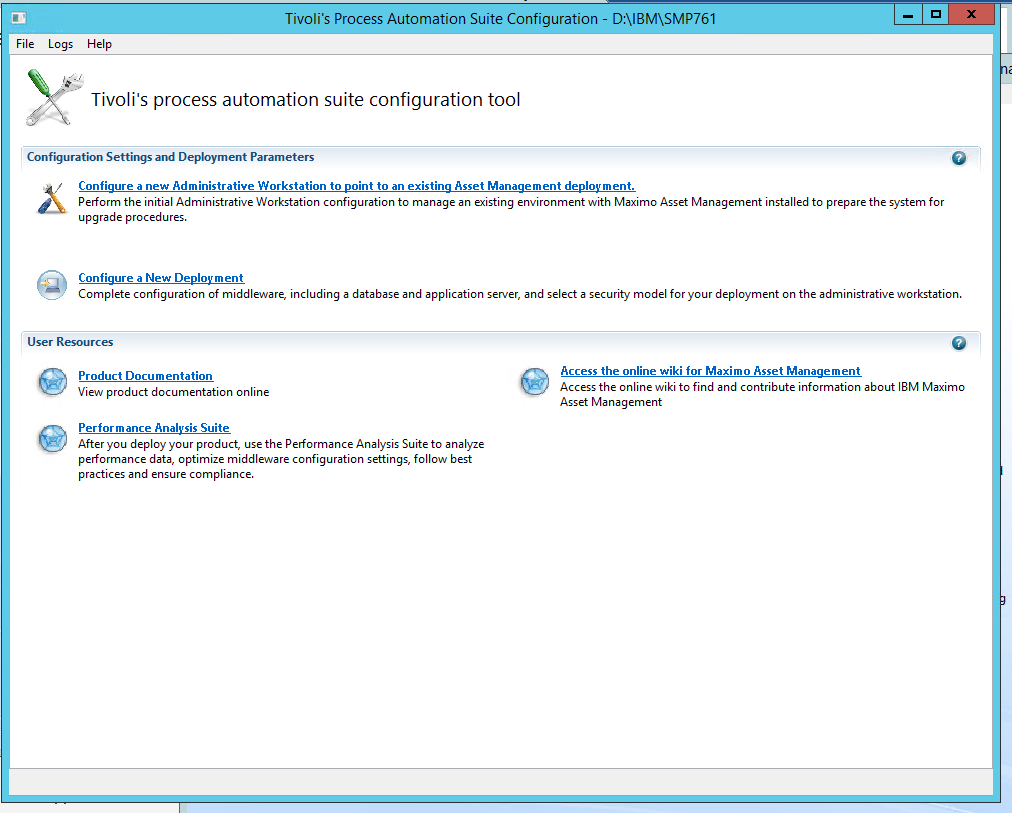Open help for the User Resources section
1012x813 pixels.
(x=958, y=342)
